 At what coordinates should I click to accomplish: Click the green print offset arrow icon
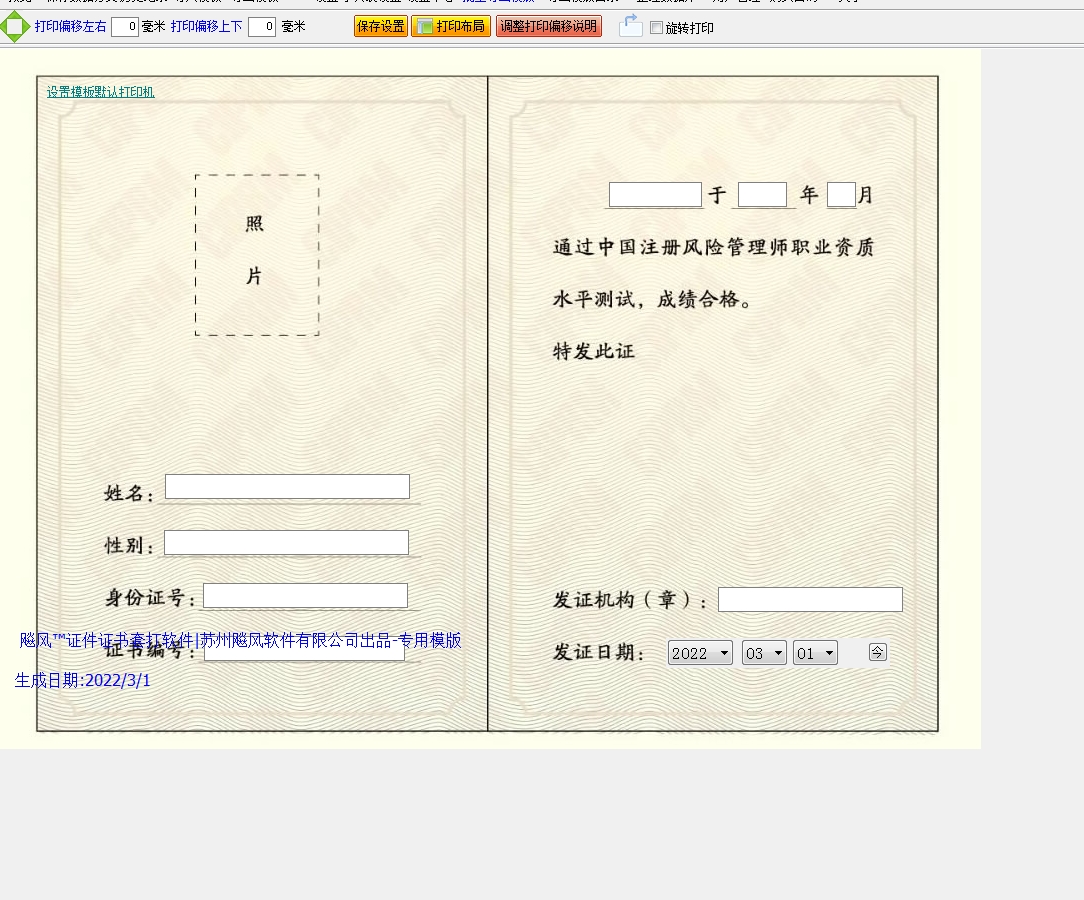[16, 26]
